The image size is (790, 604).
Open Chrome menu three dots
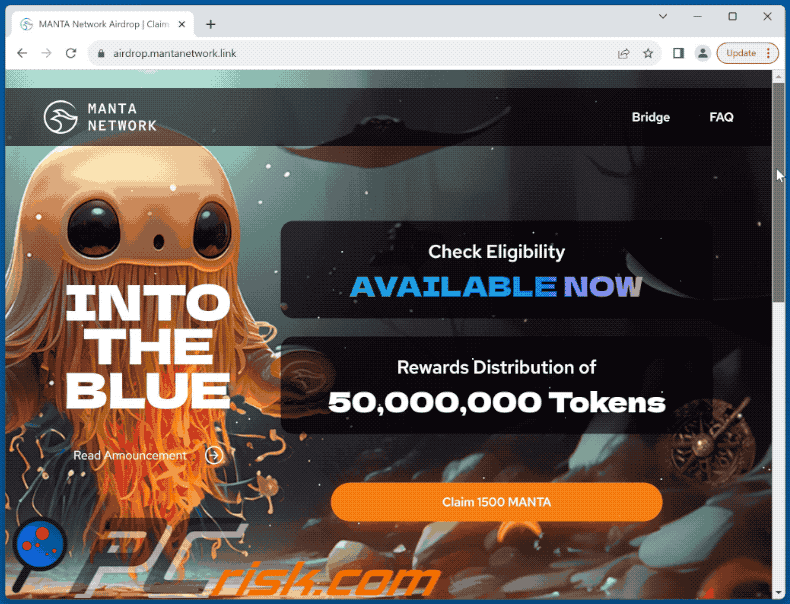(x=768, y=53)
